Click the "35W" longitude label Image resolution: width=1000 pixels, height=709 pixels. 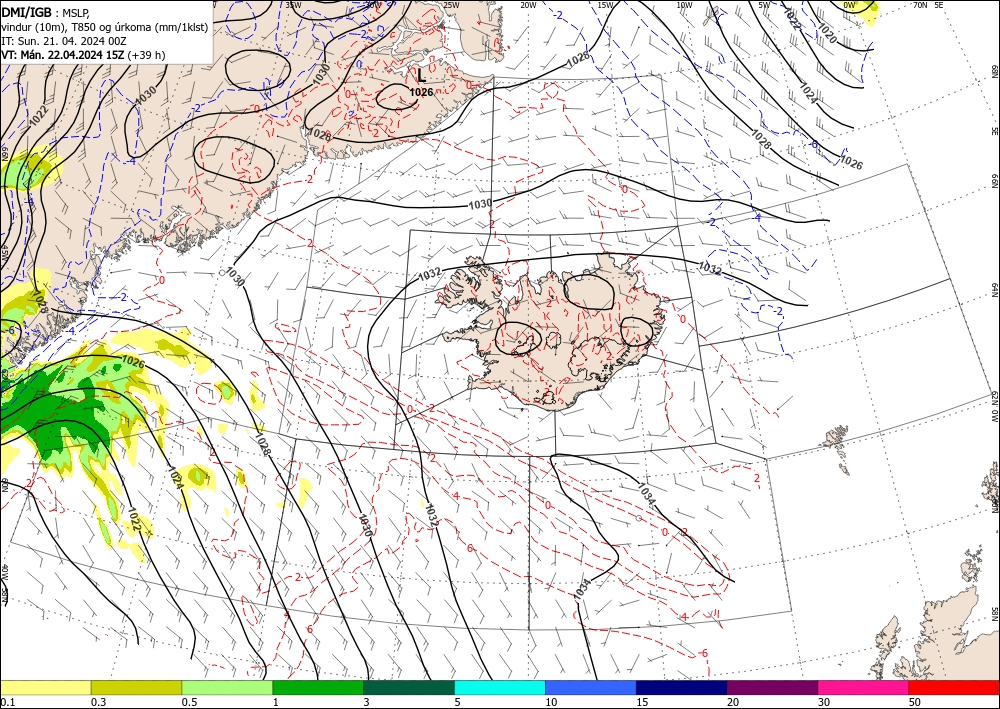coord(293,4)
